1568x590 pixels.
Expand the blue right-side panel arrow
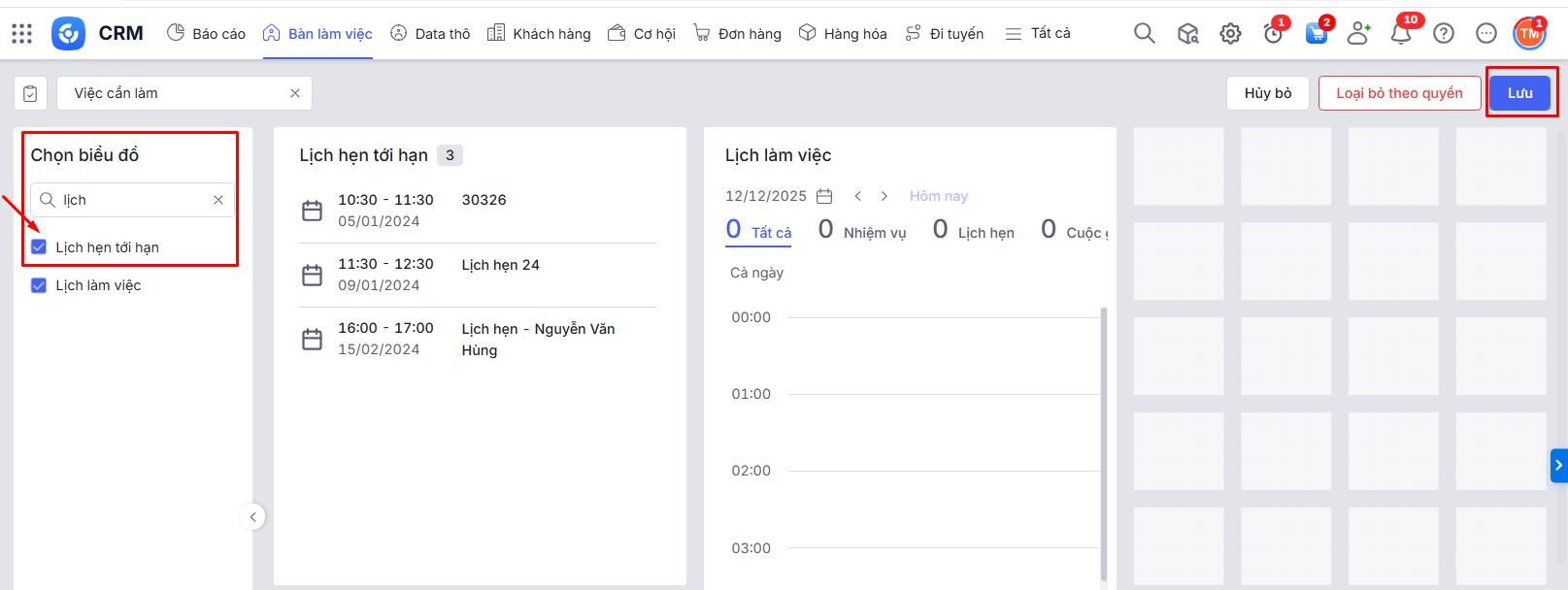tap(1558, 466)
